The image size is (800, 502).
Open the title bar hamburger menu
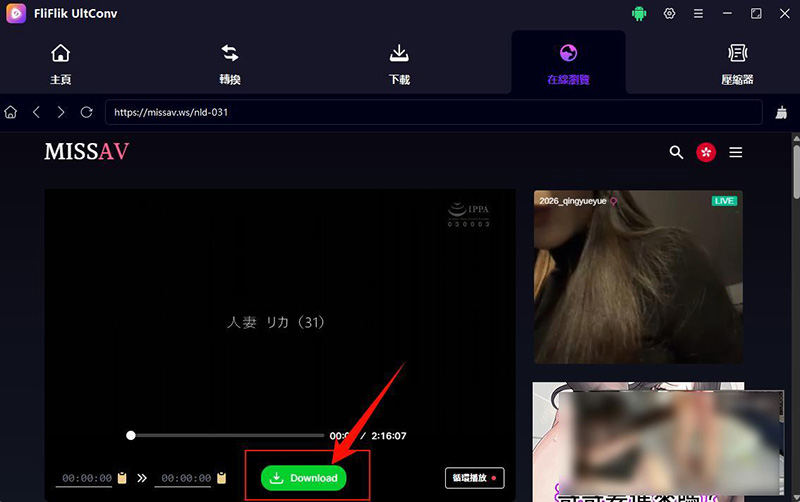point(698,14)
